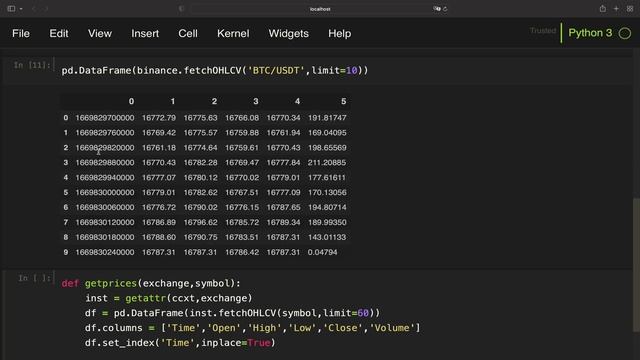Click the localhost address bar
640x360 pixels.
coord(320,9)
